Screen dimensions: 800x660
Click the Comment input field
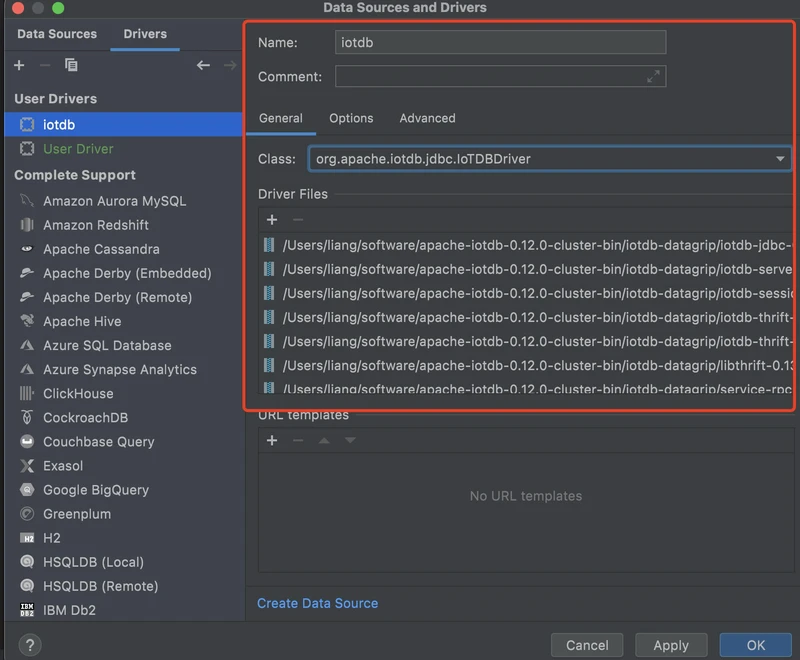(500, 77)
